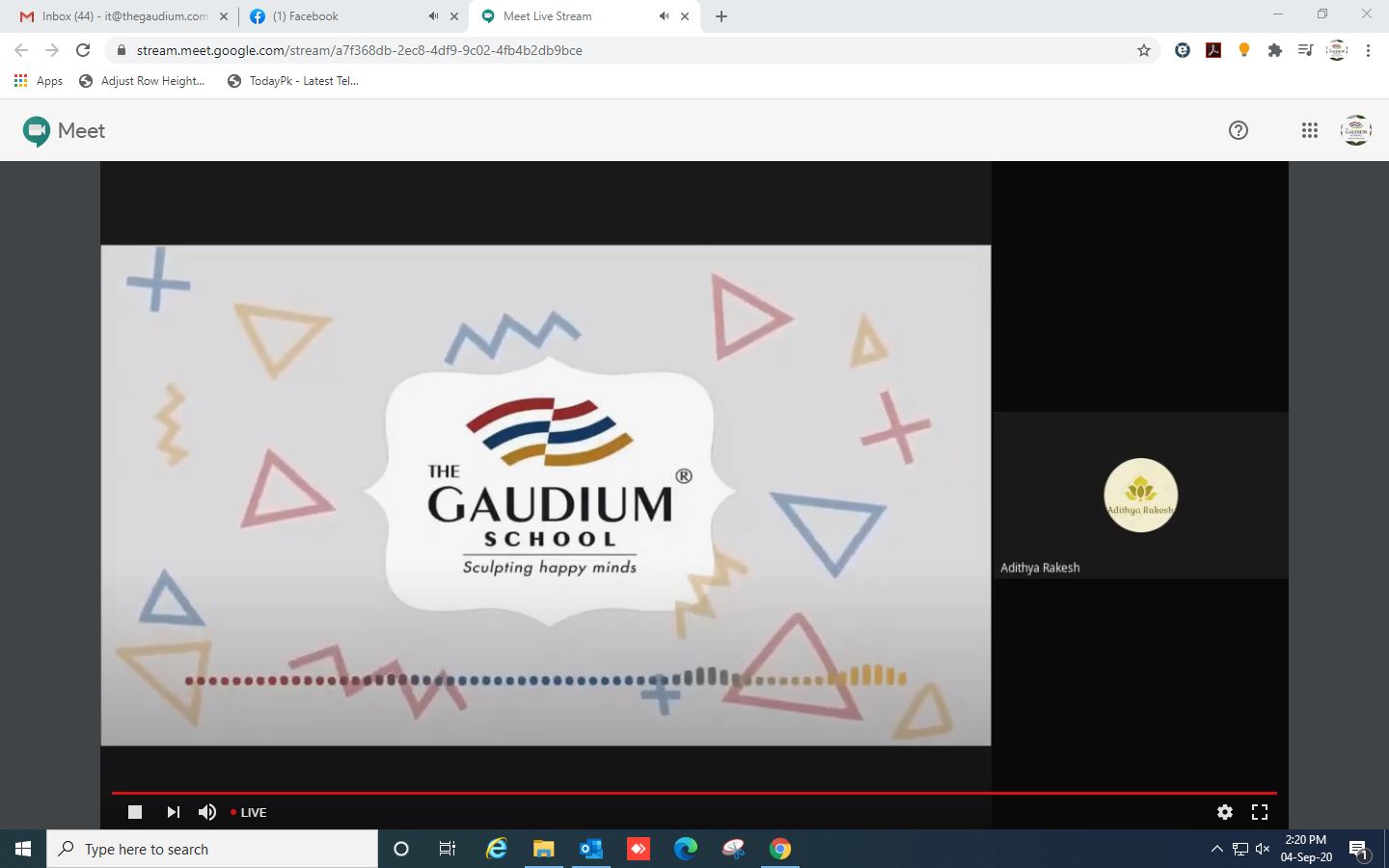The image size is (1389, 868).
Task: Click the red stream progress bar
Action: point(694,793)
